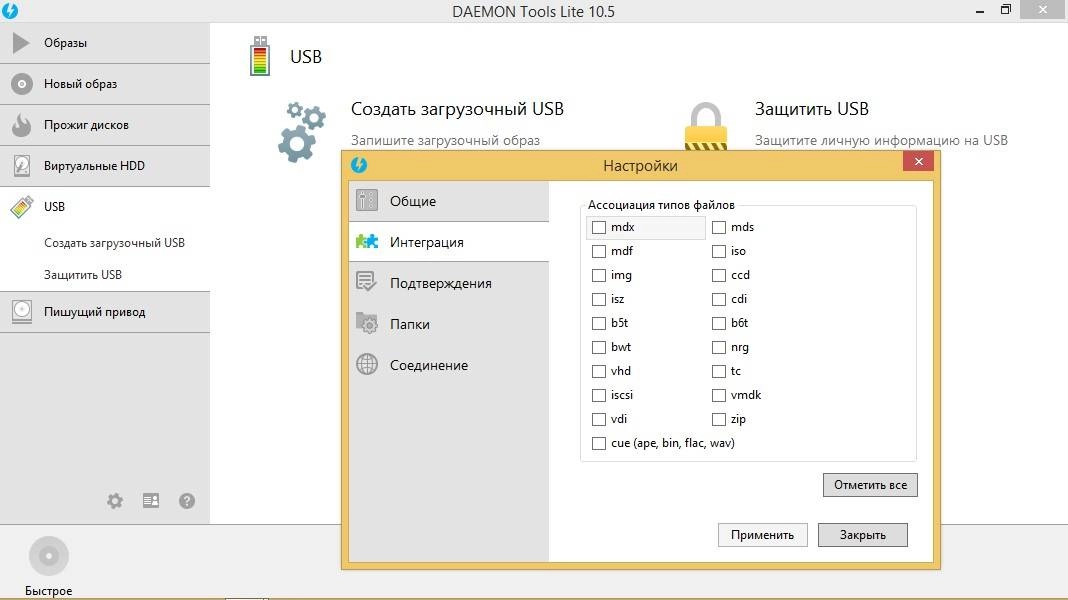
Task: Restore down the main DAEMON Tools window
Action: point(1005,10)
